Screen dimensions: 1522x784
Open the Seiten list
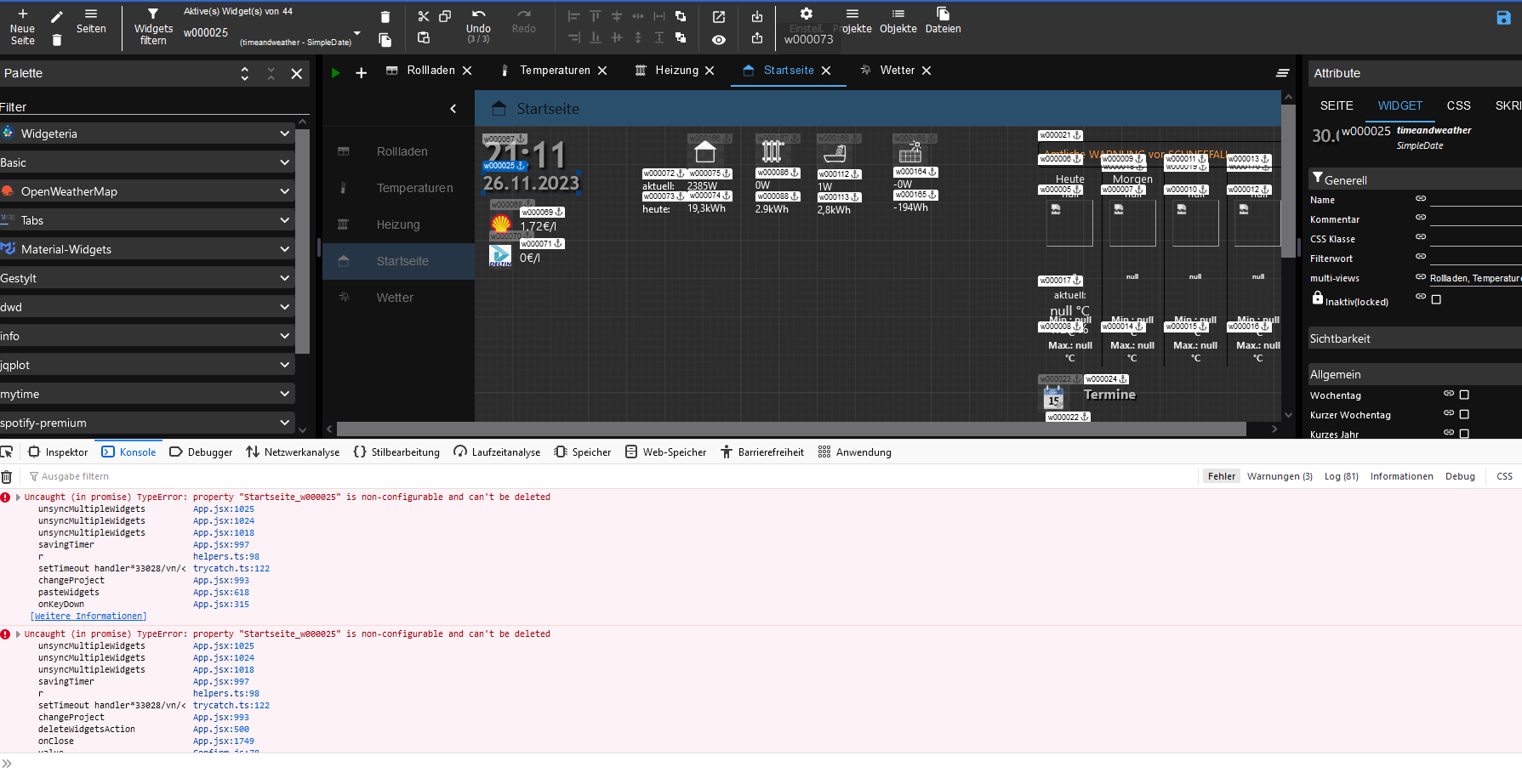point(91,20)
